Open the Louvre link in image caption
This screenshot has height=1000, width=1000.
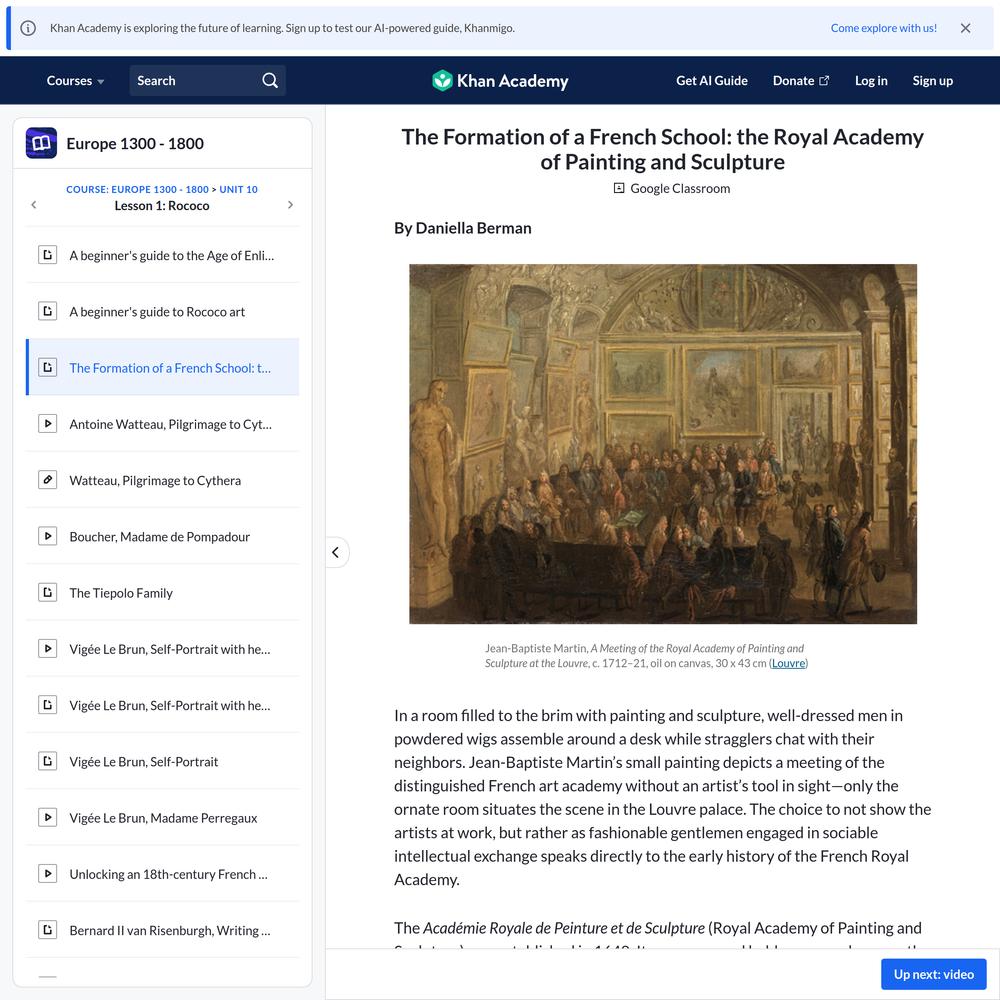(788, 663)
